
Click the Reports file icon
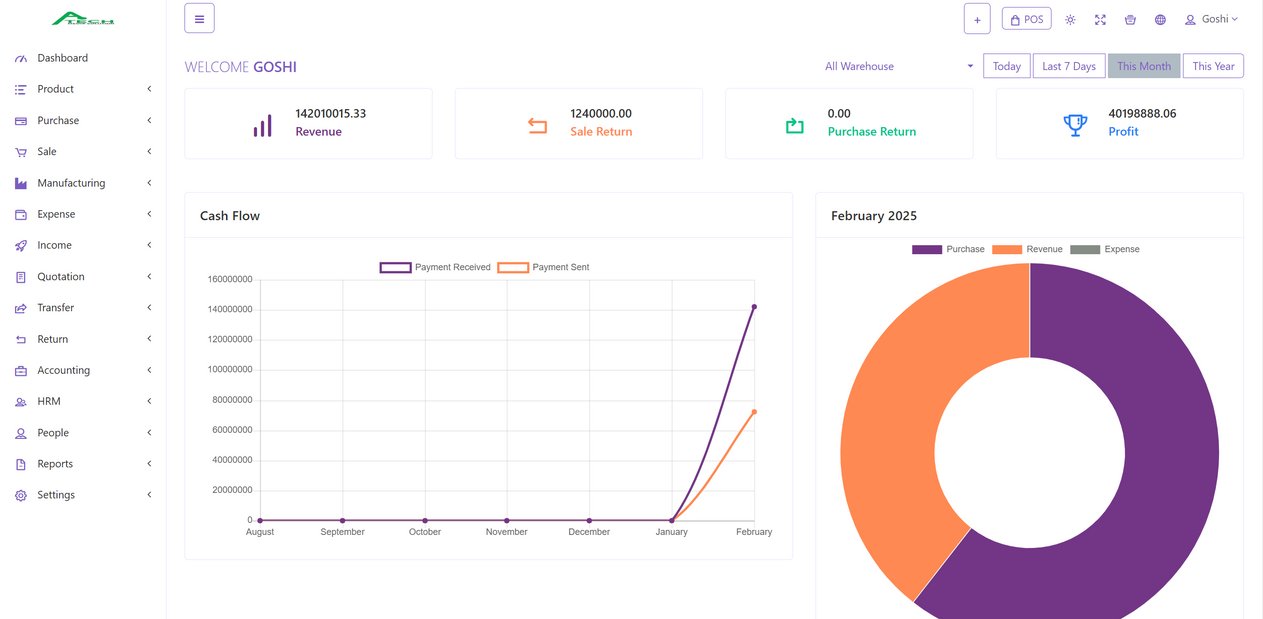click(x=21, y=464)
